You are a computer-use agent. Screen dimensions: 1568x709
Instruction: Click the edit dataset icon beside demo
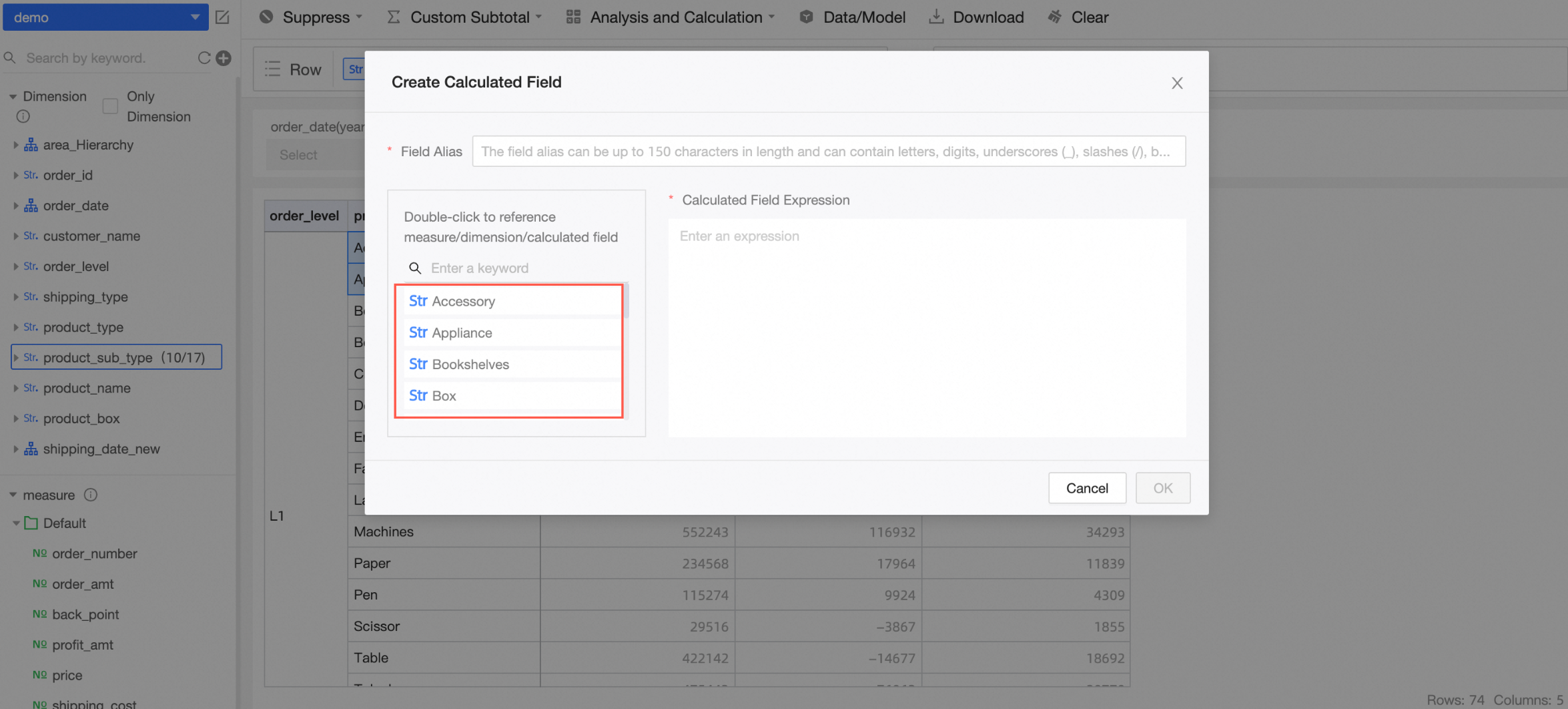[222, 17]
